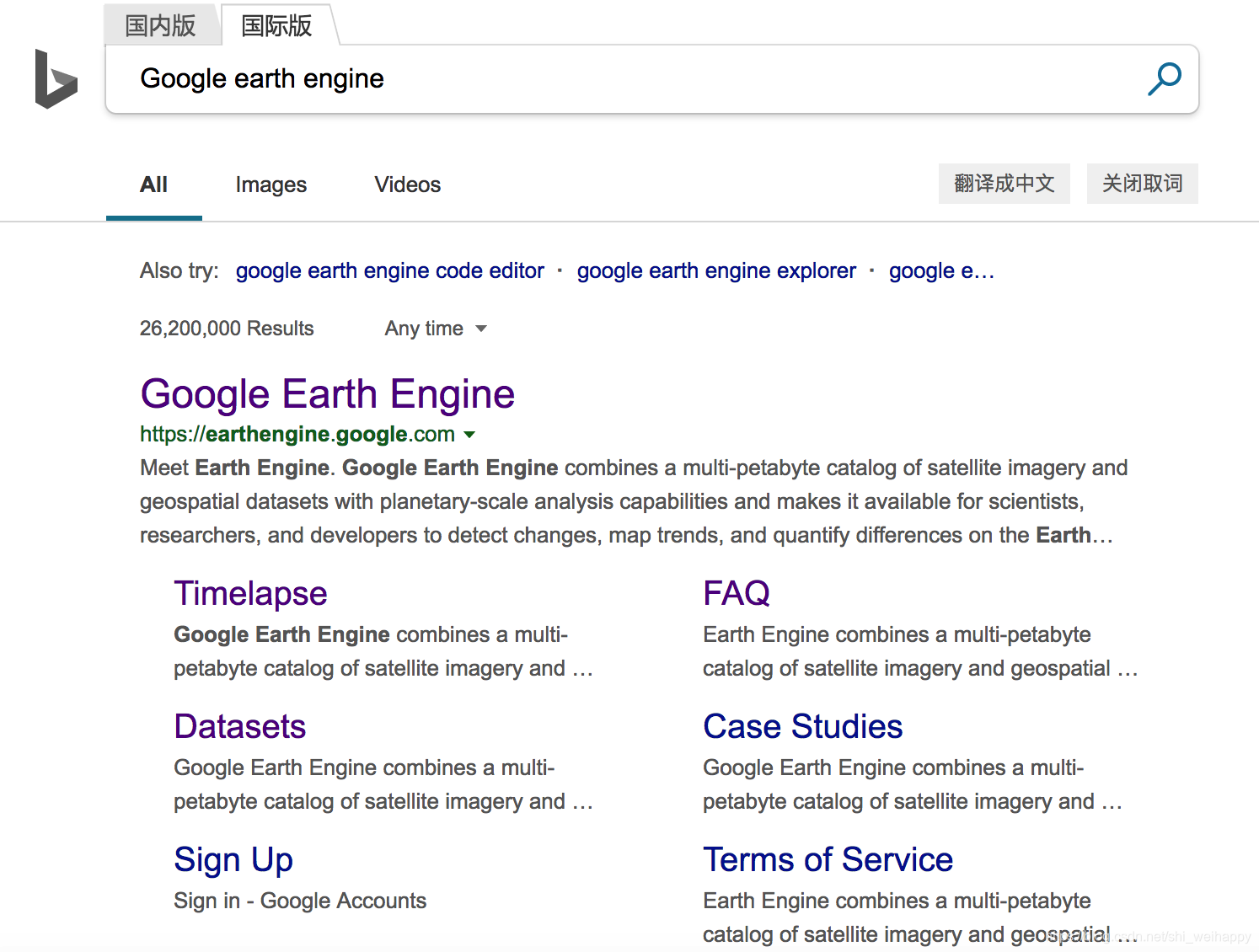Open the Terms of Service sublink

click(x=828, y=860)
